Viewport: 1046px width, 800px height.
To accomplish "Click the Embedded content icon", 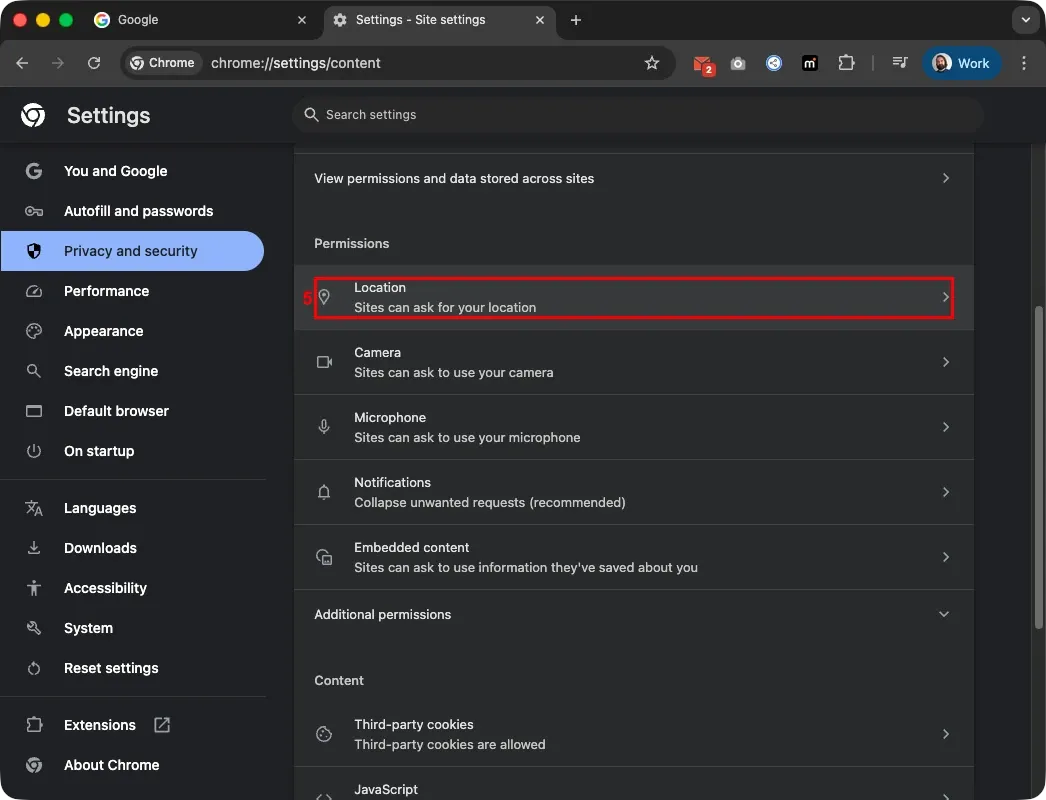I will (x=324, y=557).
